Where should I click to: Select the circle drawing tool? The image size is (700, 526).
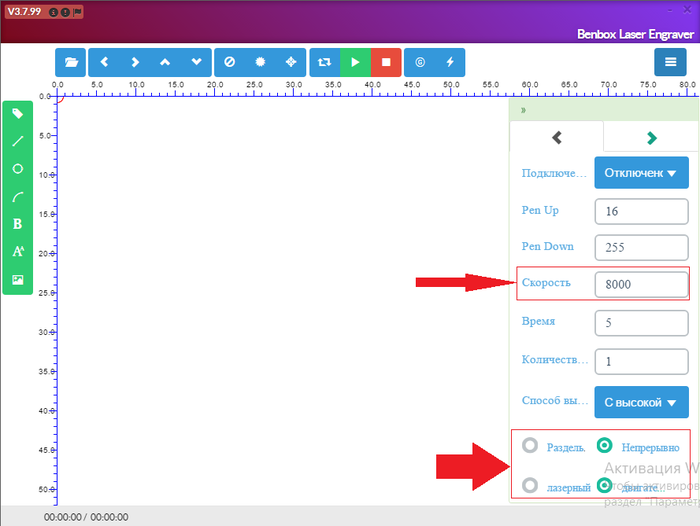[18, 169]
